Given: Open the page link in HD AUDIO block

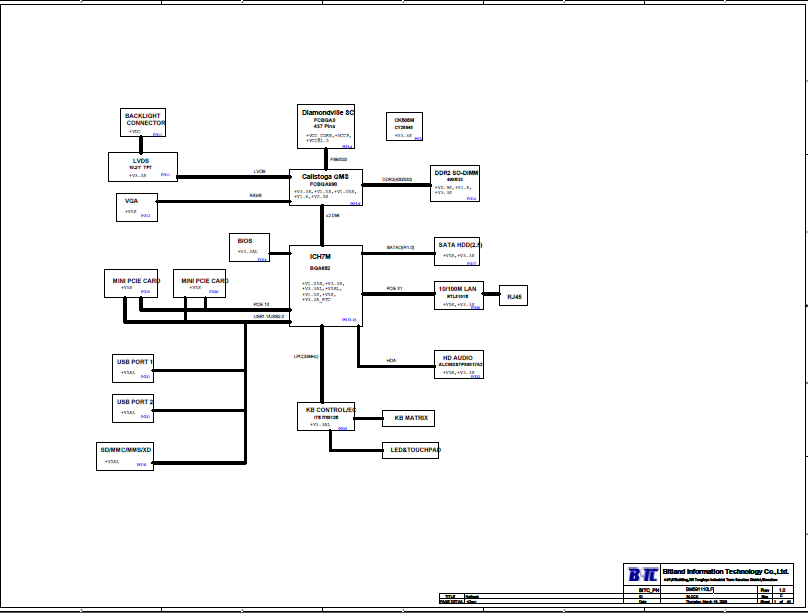Looking at the screenshot, I should click(476, 377).
